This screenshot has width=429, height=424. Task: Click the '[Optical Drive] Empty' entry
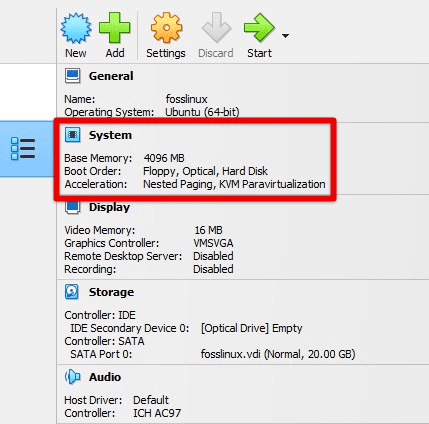252,328
